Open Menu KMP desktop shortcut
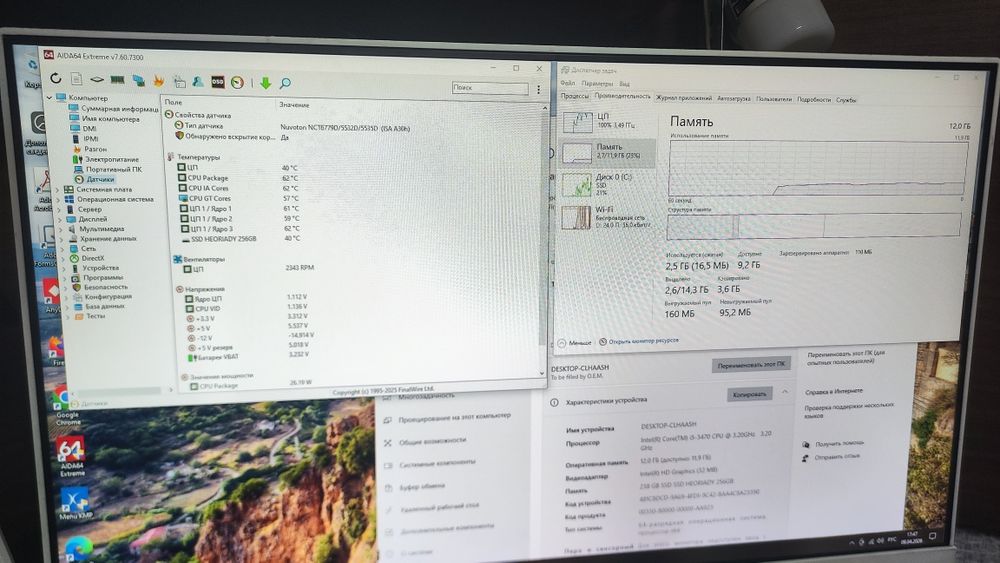1000x563 pixels. [75, 504]
